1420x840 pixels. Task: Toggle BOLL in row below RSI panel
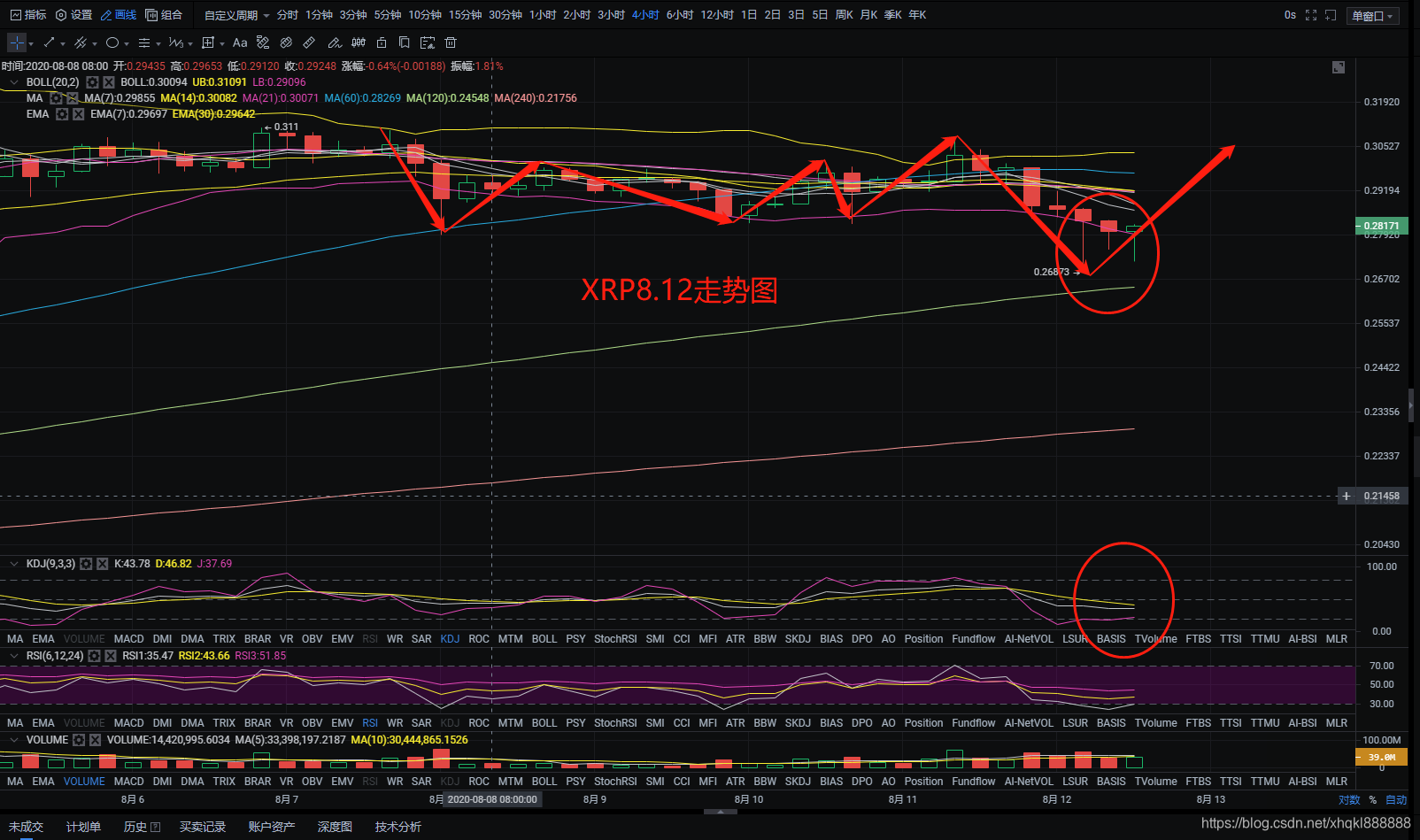(x=544, y=723)
